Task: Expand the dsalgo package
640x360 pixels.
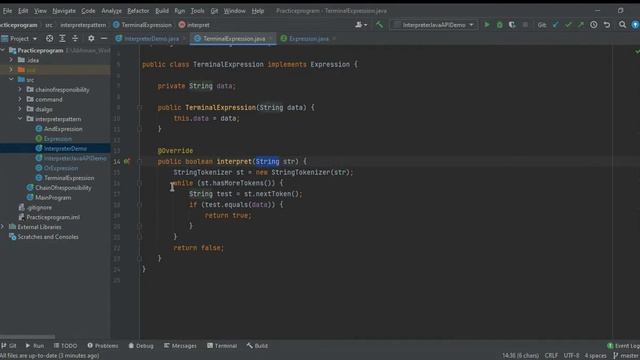Action: click(20, 109)
